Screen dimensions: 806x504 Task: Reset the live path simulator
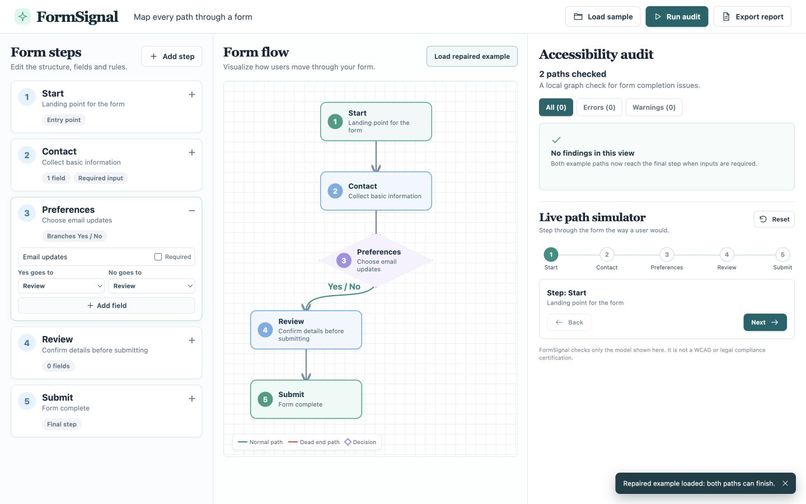(774, 219)
